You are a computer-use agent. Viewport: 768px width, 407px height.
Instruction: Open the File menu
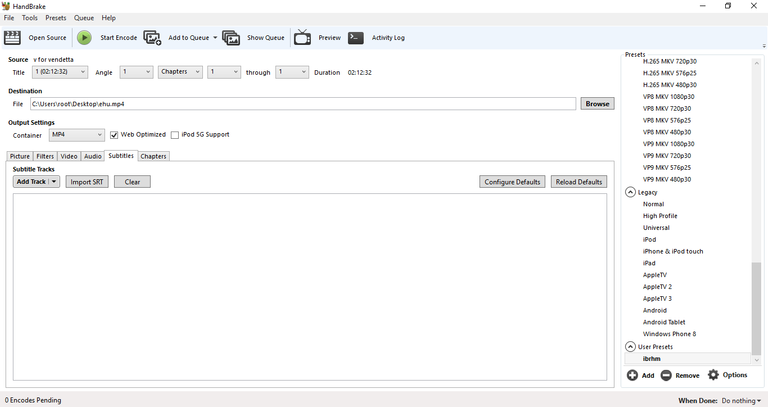[x=9, y=18]
